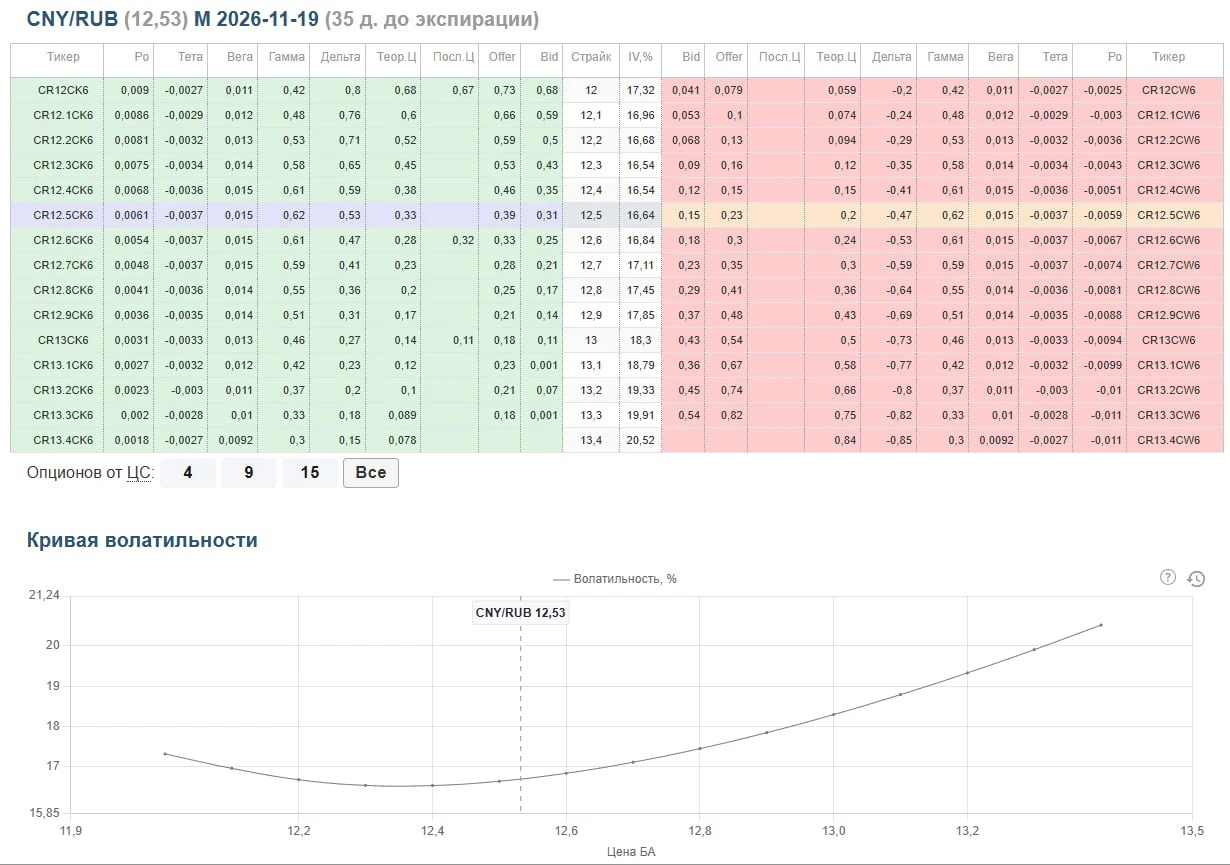
Task: Select strike 12 cell
Action: coord(591,90)
